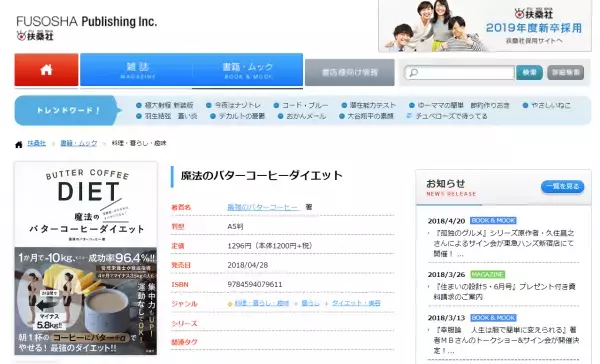Open the 暮らし genre link
The height and width of the screenshot is (364, 600).
point(310,303)
